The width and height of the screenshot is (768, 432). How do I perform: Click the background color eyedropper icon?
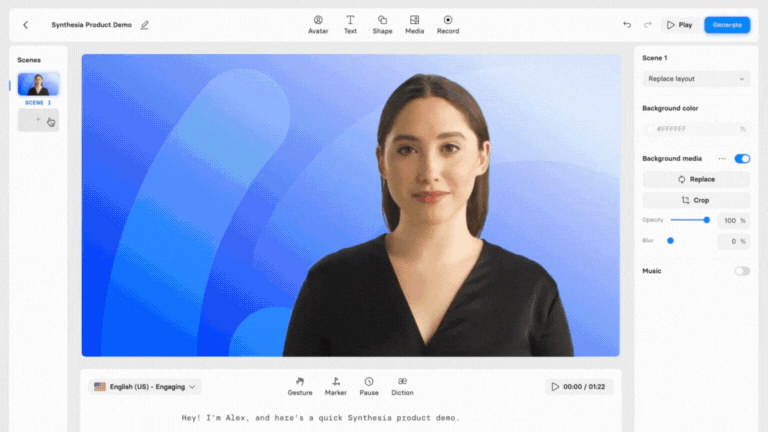pyautogui.click(x=743, y=129)
